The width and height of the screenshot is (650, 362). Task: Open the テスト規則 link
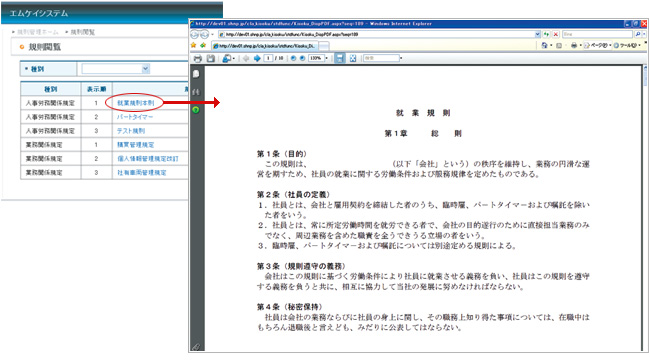[131, 131]
